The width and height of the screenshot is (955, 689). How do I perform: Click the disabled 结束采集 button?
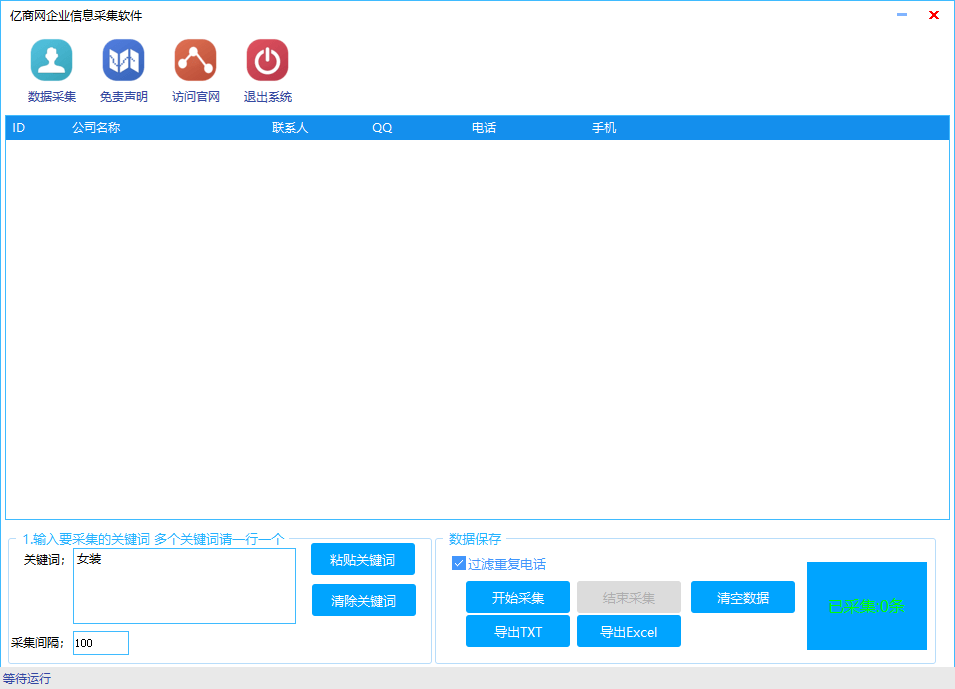click(x=629, y=597)
